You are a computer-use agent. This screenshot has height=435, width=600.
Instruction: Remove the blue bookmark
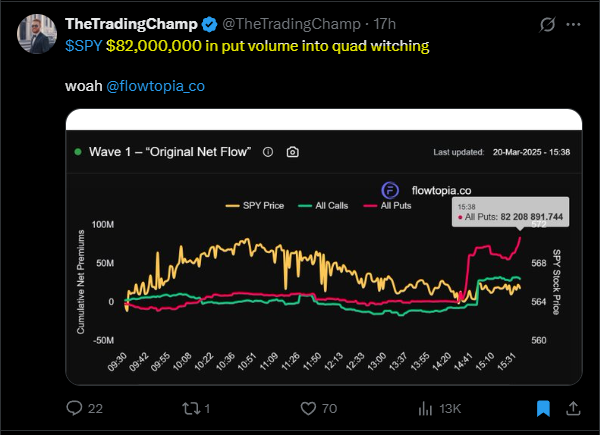point(543,408)
